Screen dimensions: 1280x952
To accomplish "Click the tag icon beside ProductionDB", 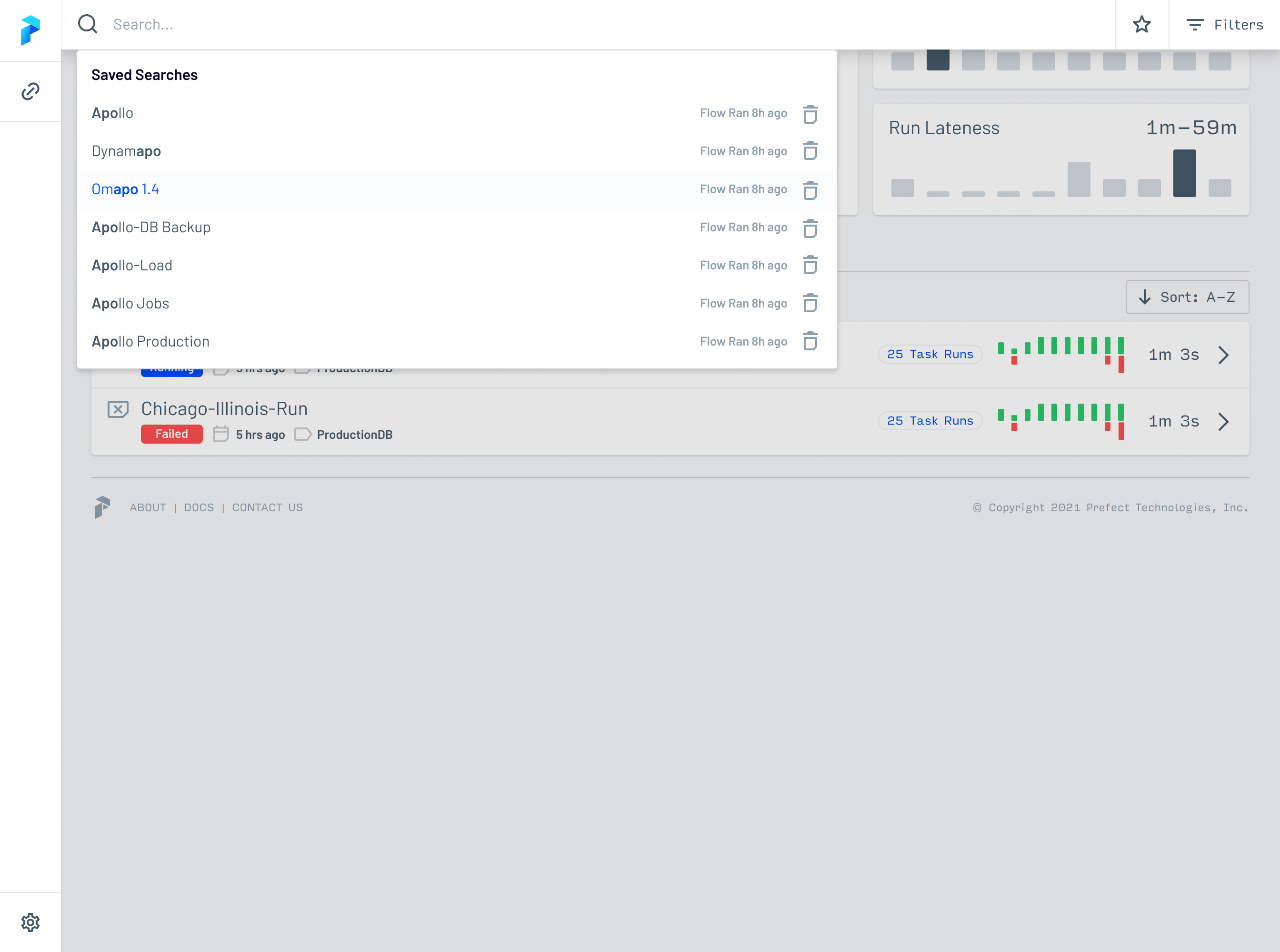I will [x=303, y=434].
